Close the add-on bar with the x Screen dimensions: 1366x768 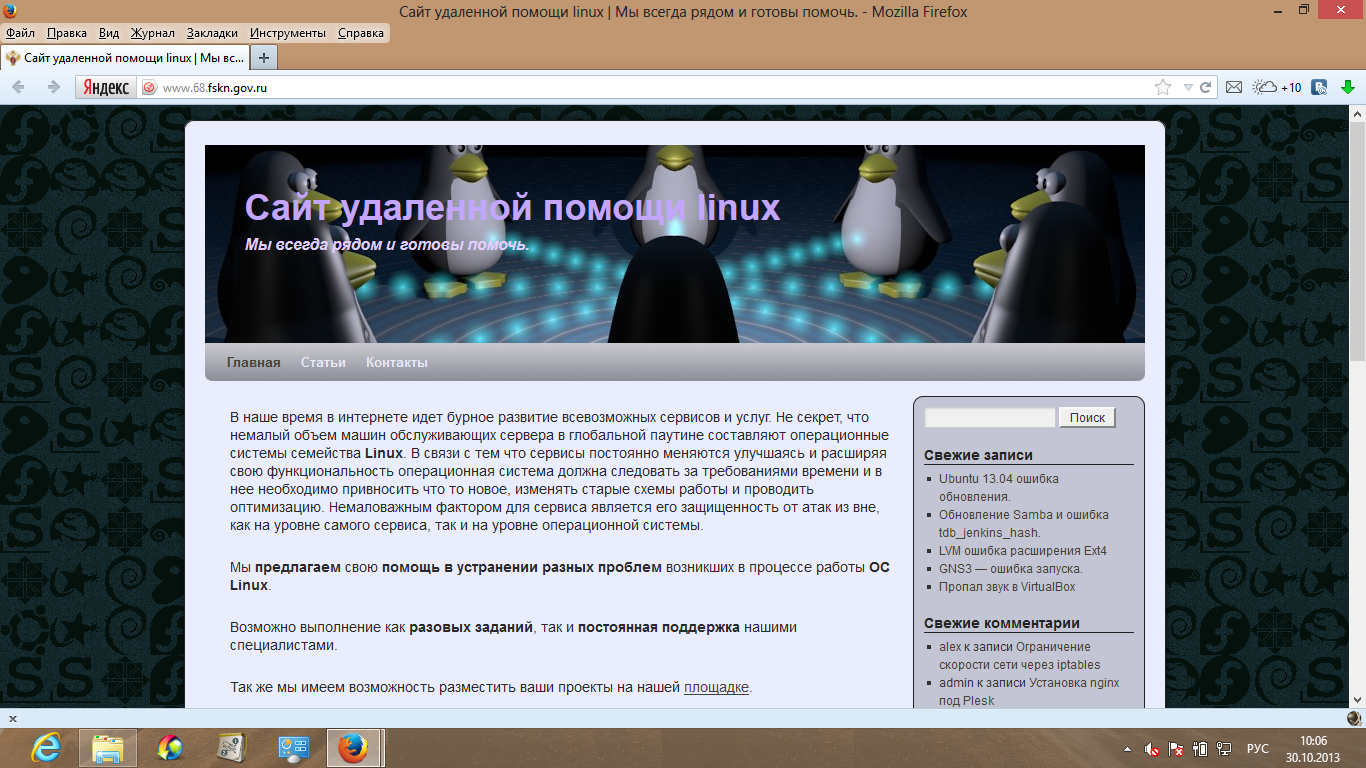(13, 718)
